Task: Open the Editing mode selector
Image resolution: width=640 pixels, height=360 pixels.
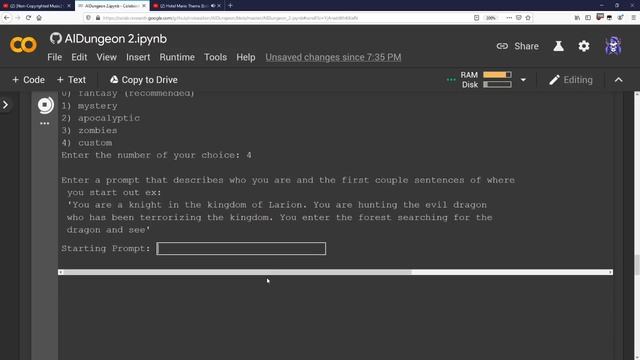Action: point(571,80)
